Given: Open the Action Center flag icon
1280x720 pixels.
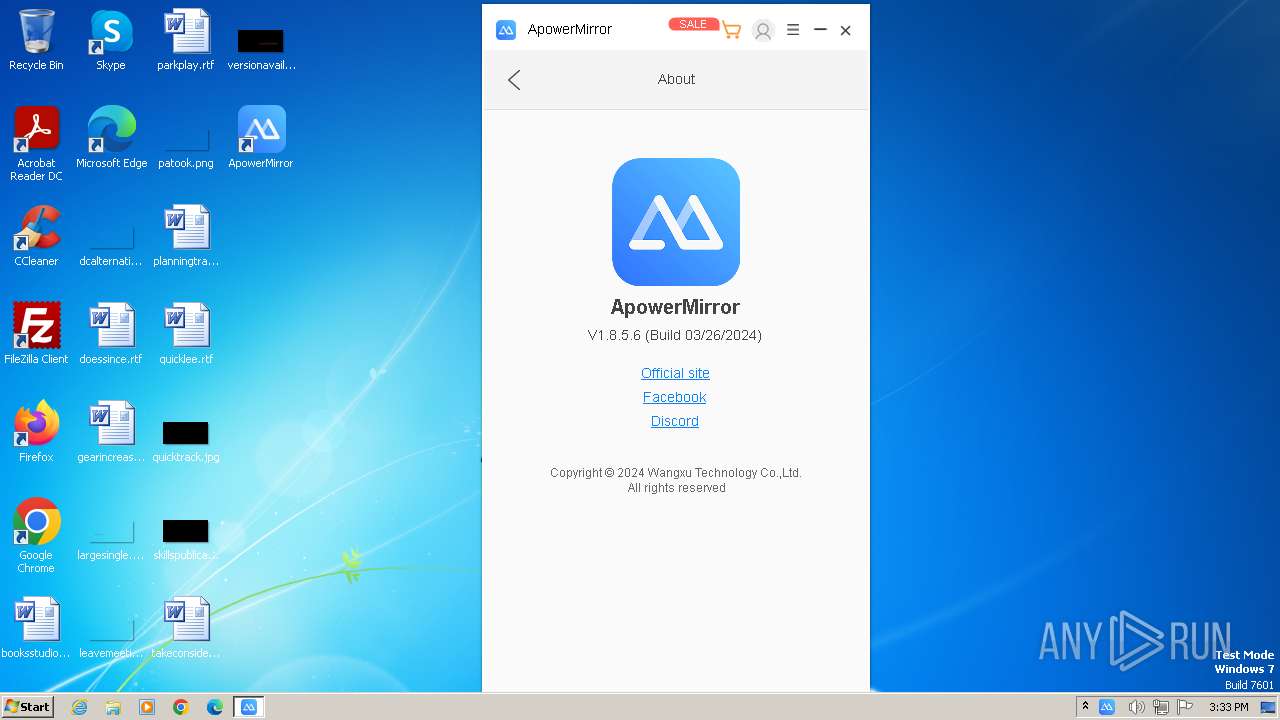Looking at the screenshot, I should pyautogui.click(x=1185, y=707).
